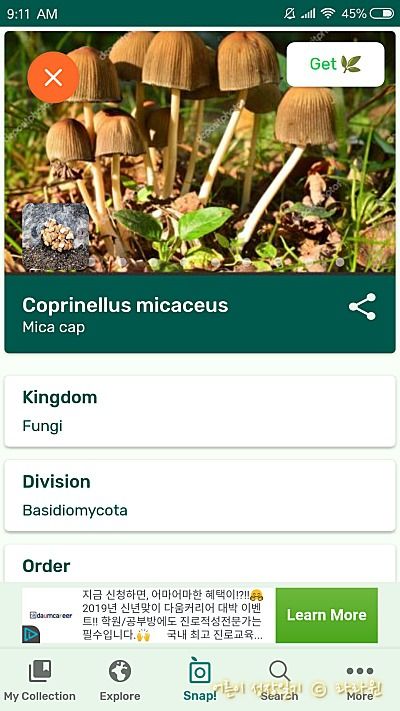
Task: Tap the orange close X button
Action: [53, 78]
